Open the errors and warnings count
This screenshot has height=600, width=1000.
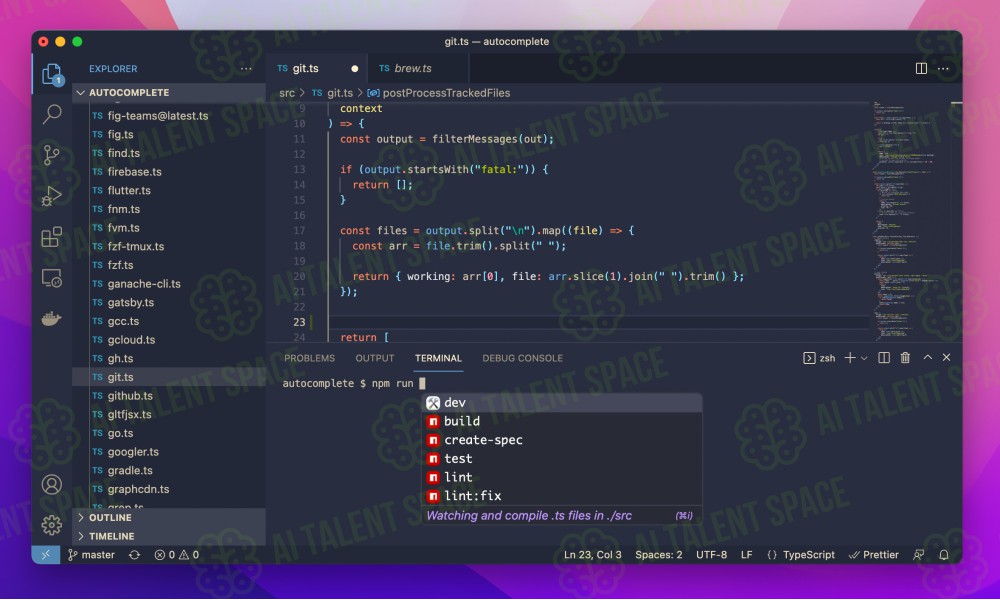coord(177,555)
